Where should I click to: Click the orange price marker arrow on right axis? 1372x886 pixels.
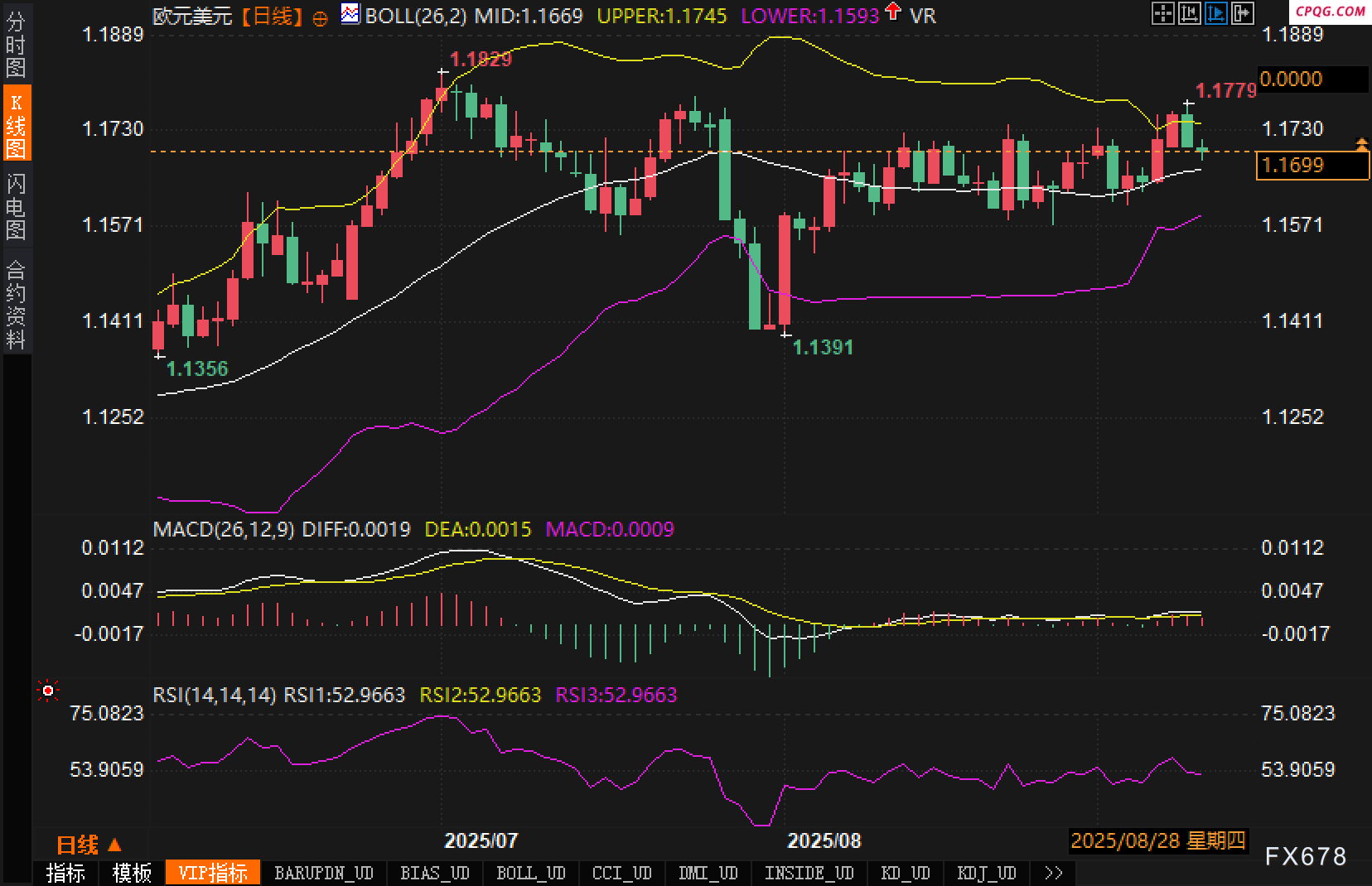click(1361, 145)
